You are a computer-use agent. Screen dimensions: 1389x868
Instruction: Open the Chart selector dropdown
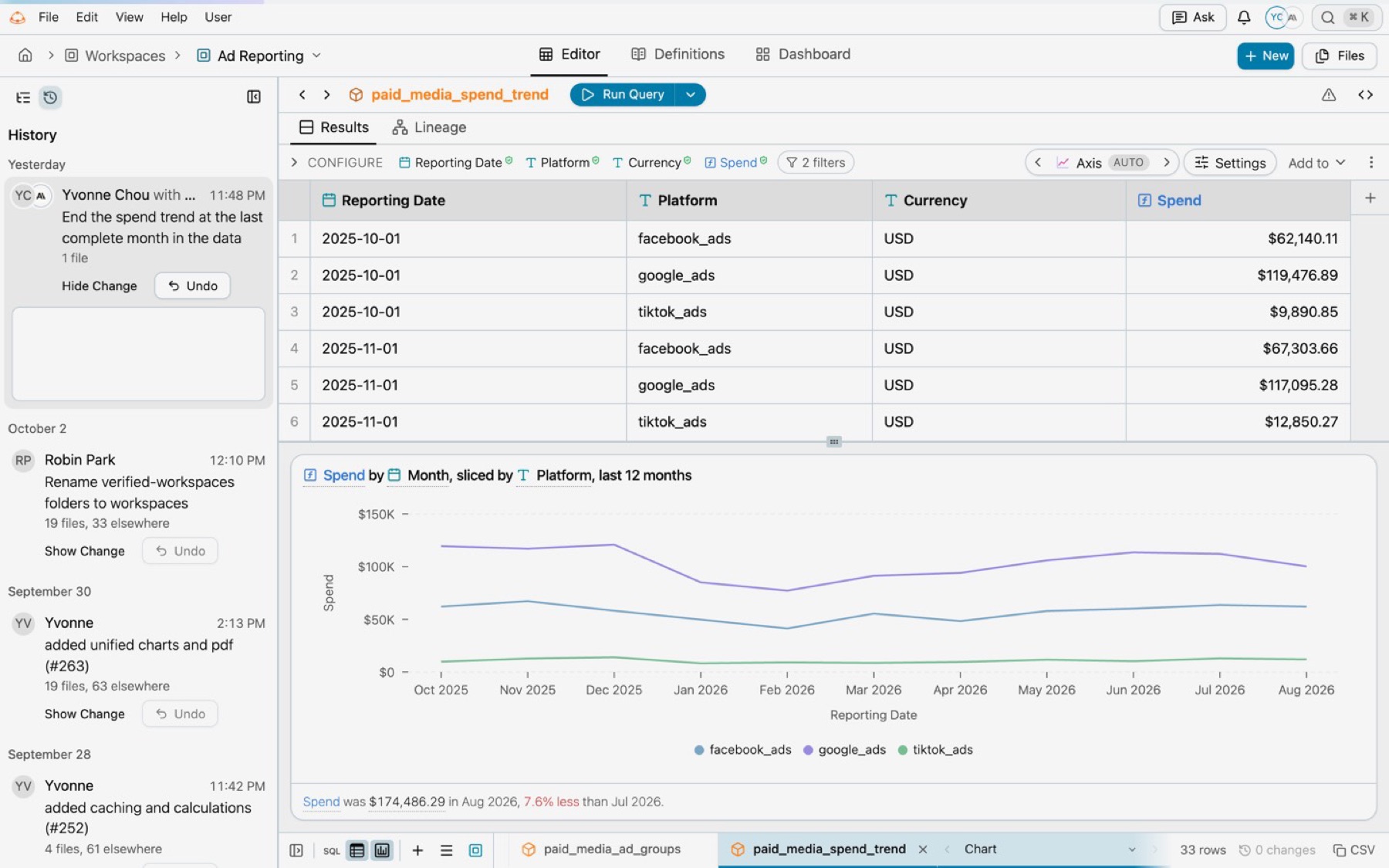pyautogui.click(x=1049, y=849)
